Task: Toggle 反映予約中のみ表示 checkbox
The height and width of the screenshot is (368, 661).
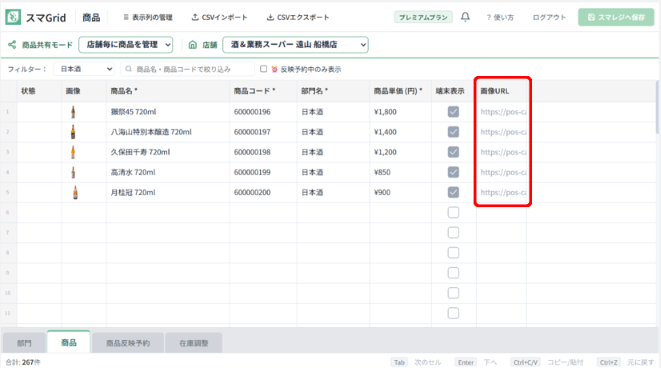Action: (263, 69)
